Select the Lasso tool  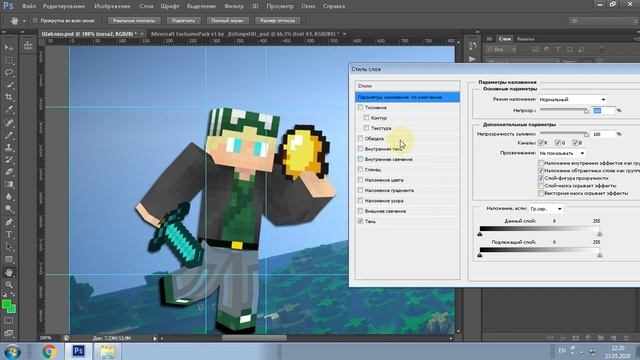point(9,73)
